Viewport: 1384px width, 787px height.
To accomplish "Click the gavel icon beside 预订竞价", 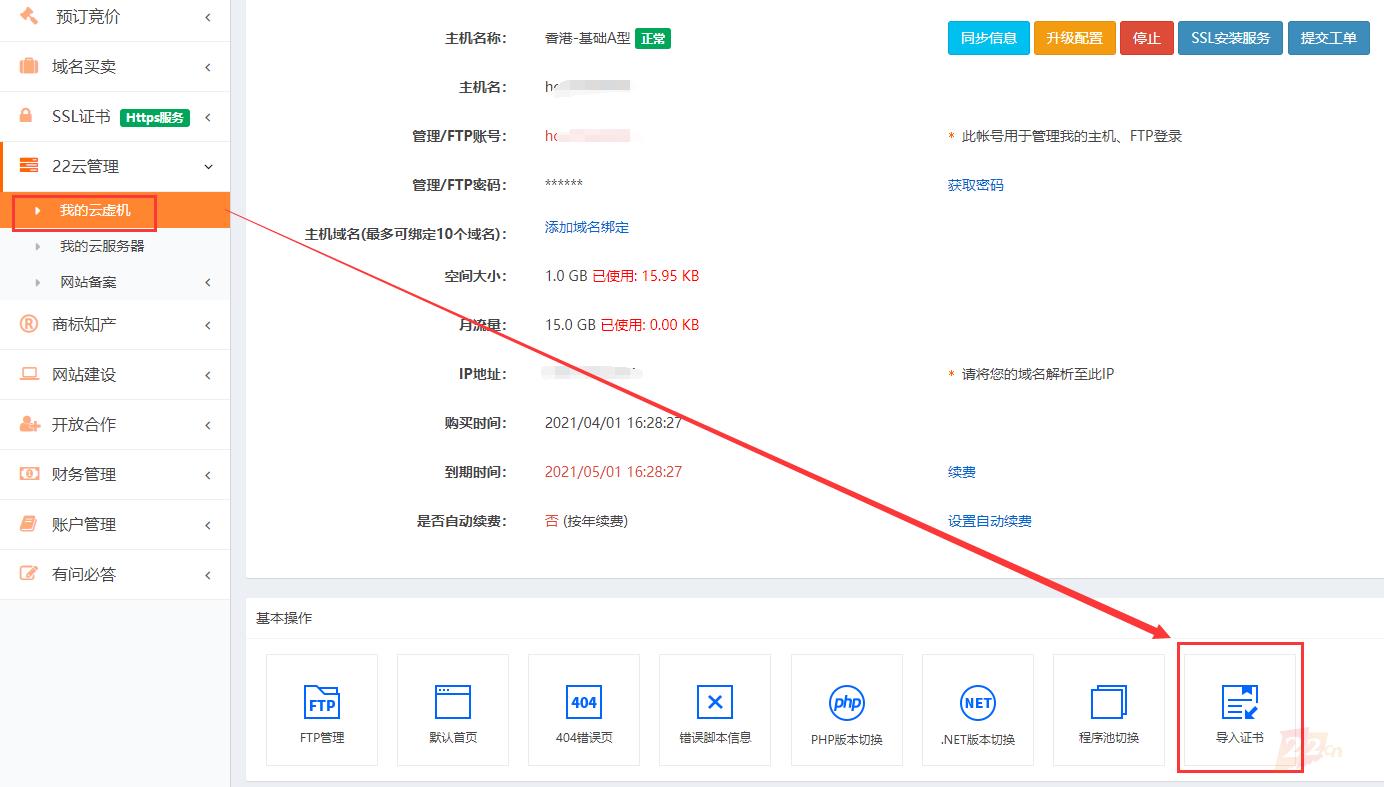I will tap(29, 16).
